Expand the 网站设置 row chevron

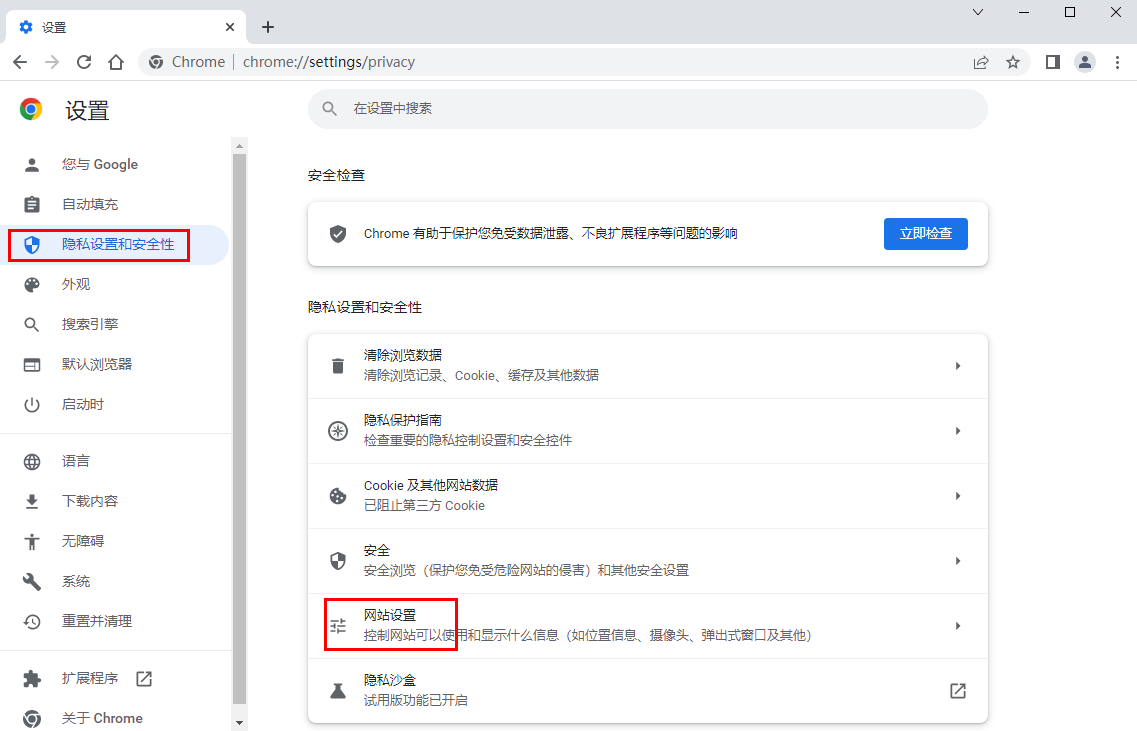tap(957, 625)
